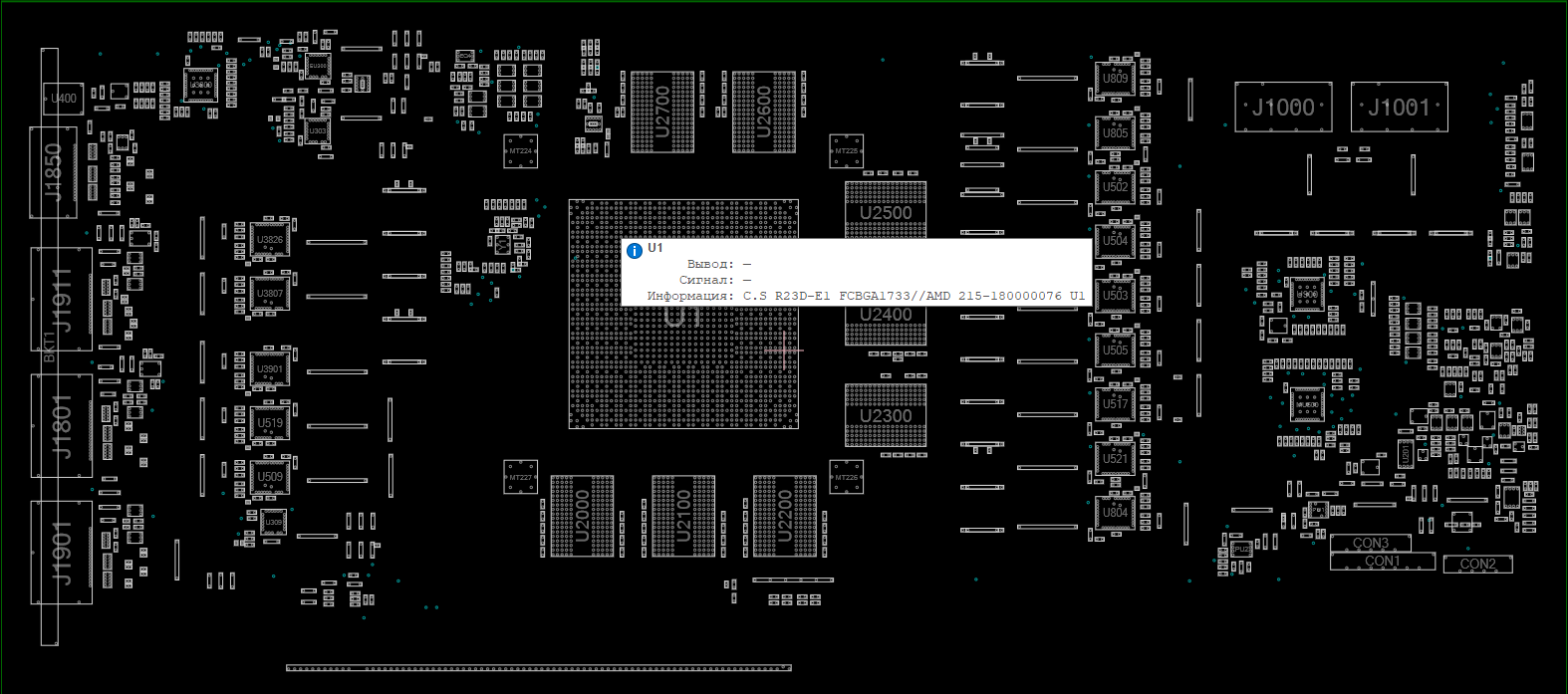
Task: Select the U400 component
Action: click(64, 99)
